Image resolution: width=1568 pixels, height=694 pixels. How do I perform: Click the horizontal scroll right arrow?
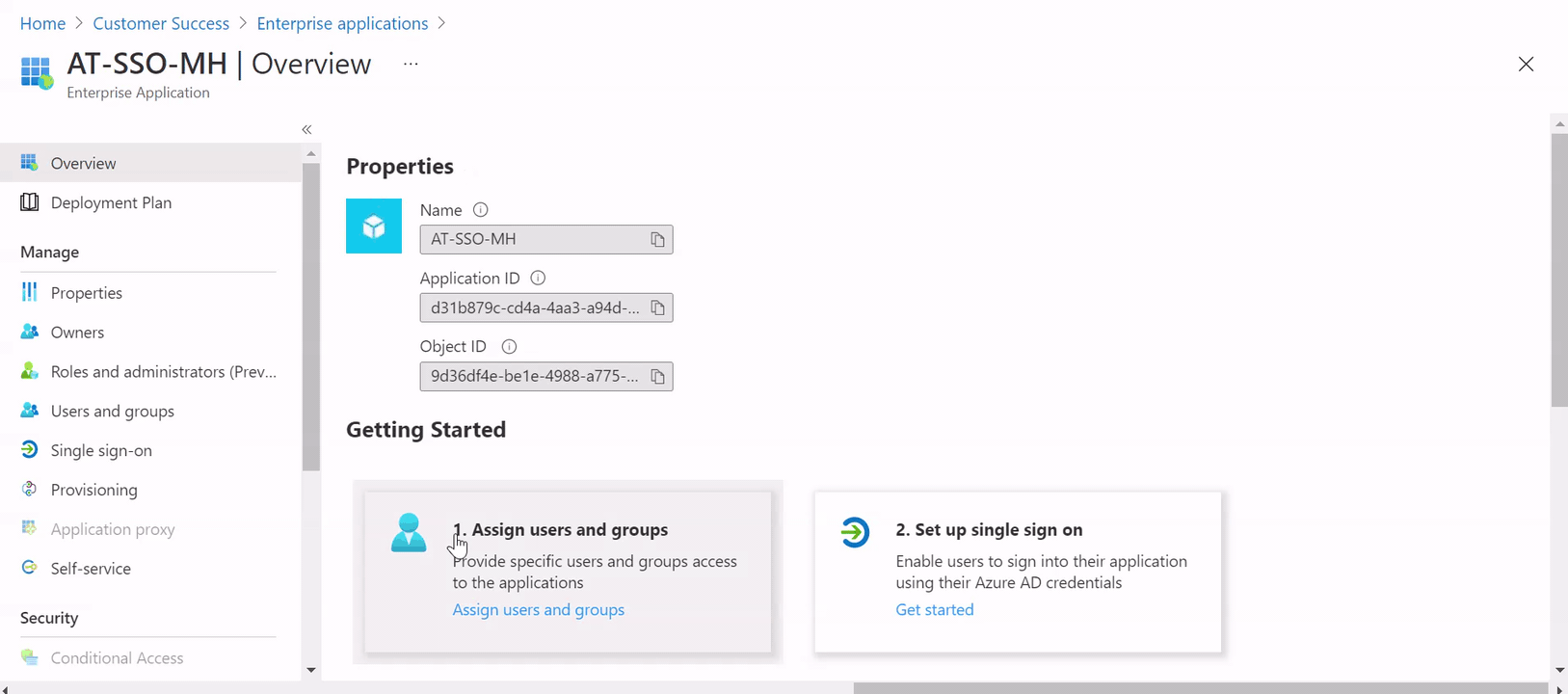click(1559, 688)
